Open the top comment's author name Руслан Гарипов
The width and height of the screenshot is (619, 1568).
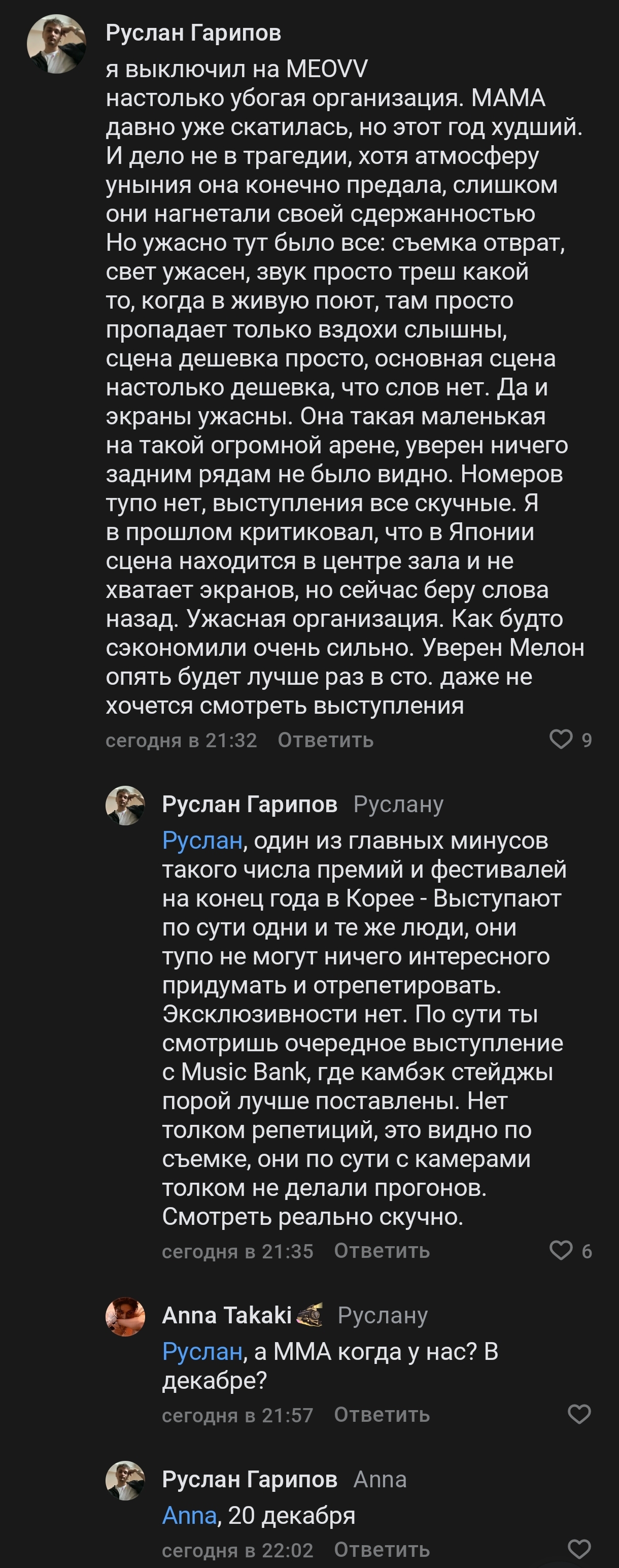tap(193, 33)
